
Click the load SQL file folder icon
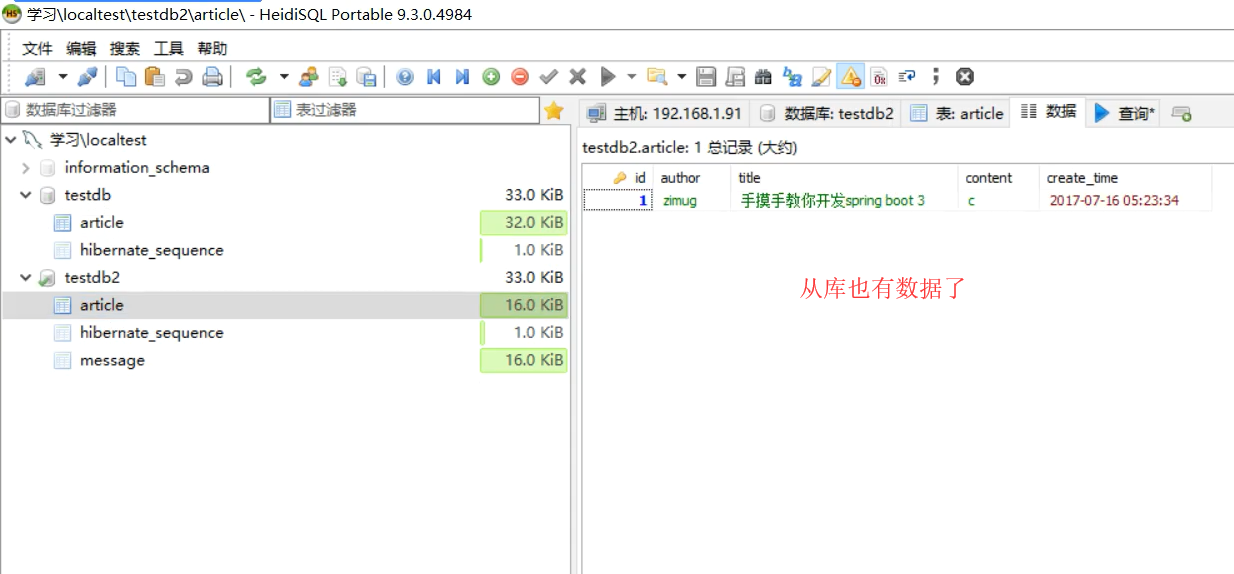[656, 77]
